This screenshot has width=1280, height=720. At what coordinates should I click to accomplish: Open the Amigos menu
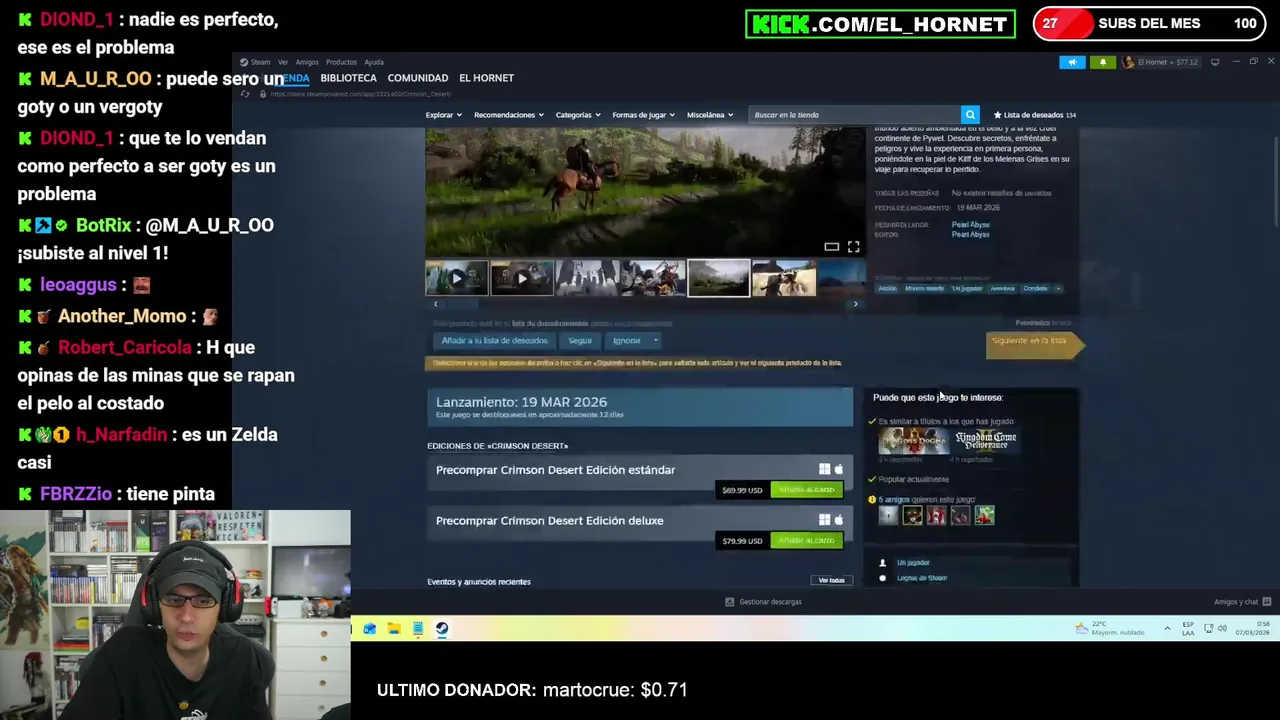(307, 62)
